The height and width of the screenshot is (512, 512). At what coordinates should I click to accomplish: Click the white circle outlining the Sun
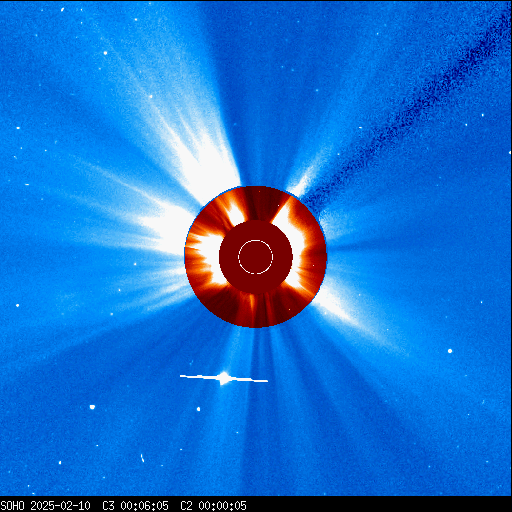click(x=256, y=257)
